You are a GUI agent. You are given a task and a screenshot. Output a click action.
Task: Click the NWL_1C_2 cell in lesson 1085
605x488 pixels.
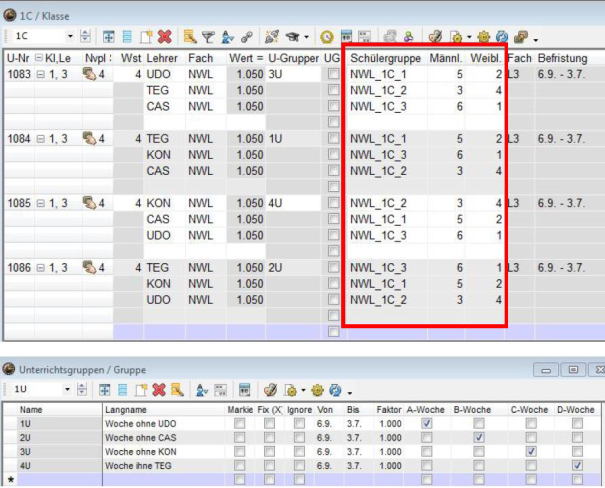click(377, 204)
